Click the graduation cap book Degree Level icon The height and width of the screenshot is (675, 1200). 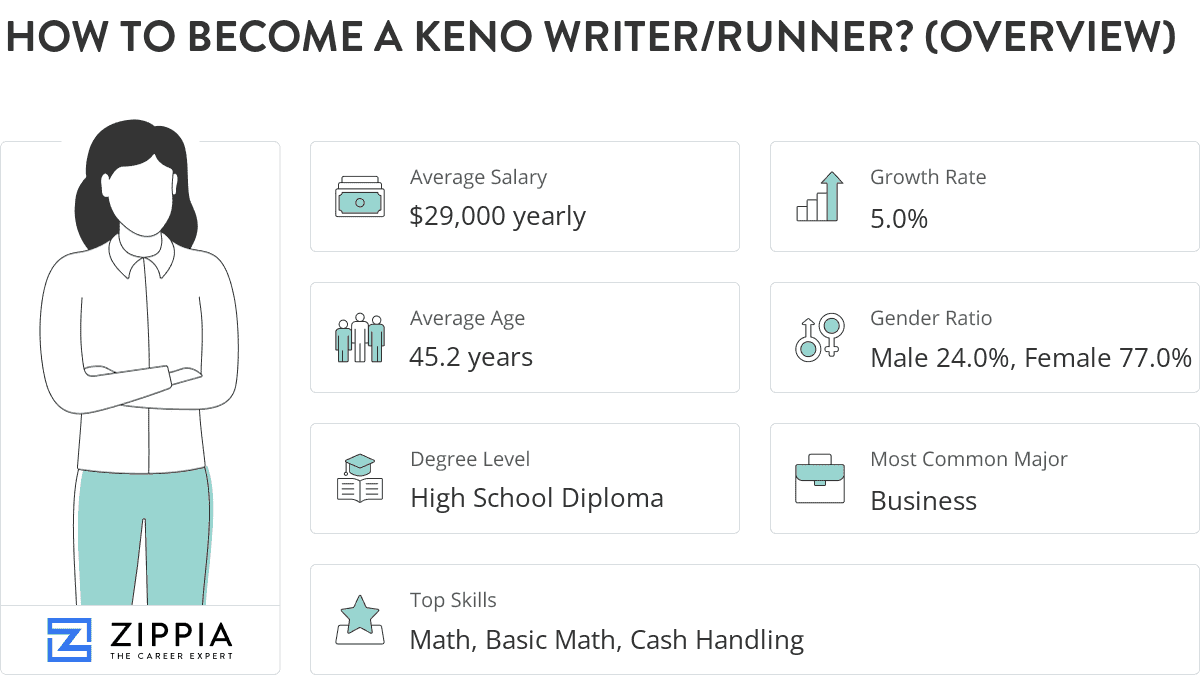(x=359, y=478)
